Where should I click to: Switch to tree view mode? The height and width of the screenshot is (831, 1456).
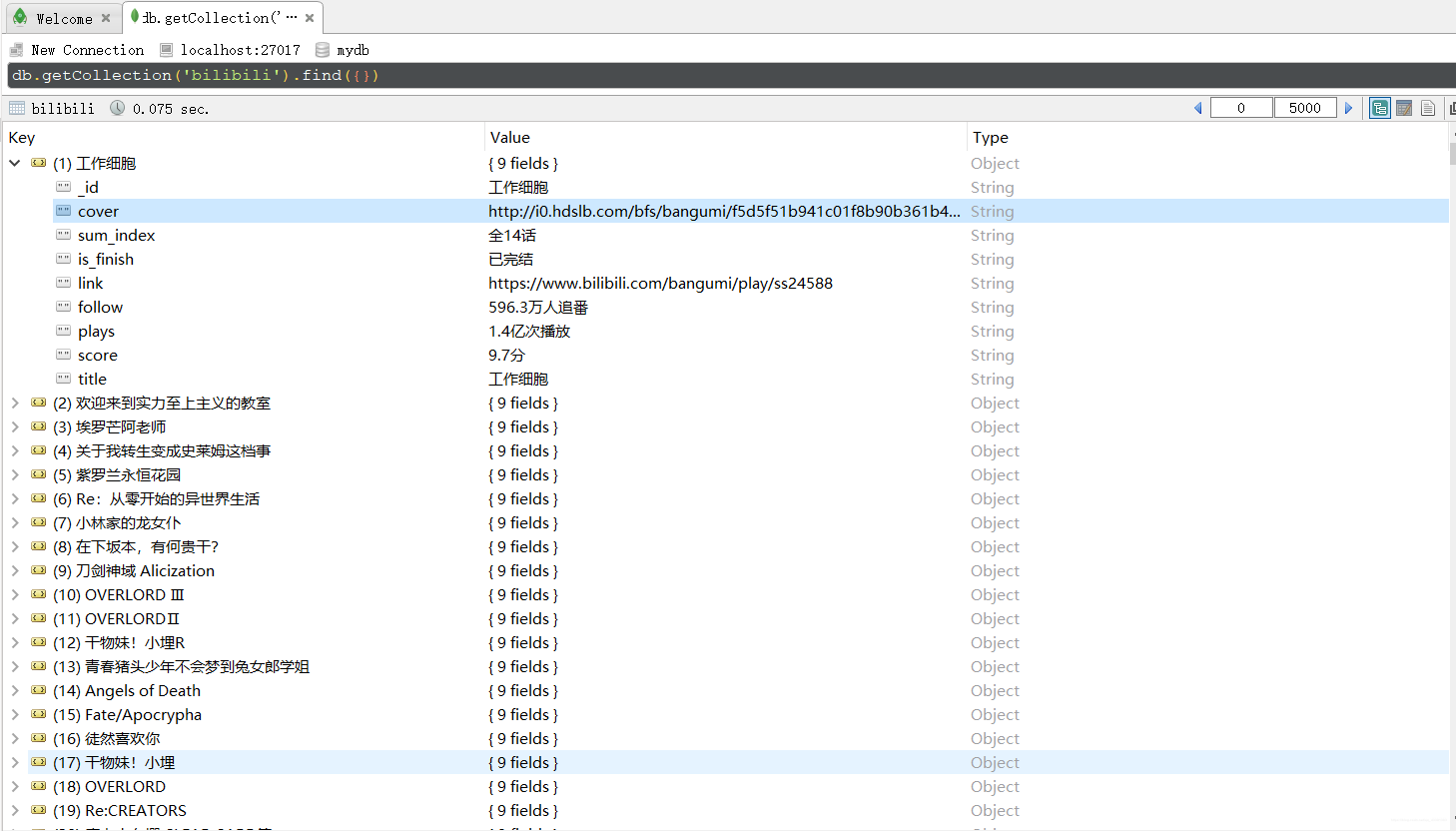click(x=1380, y=108)
